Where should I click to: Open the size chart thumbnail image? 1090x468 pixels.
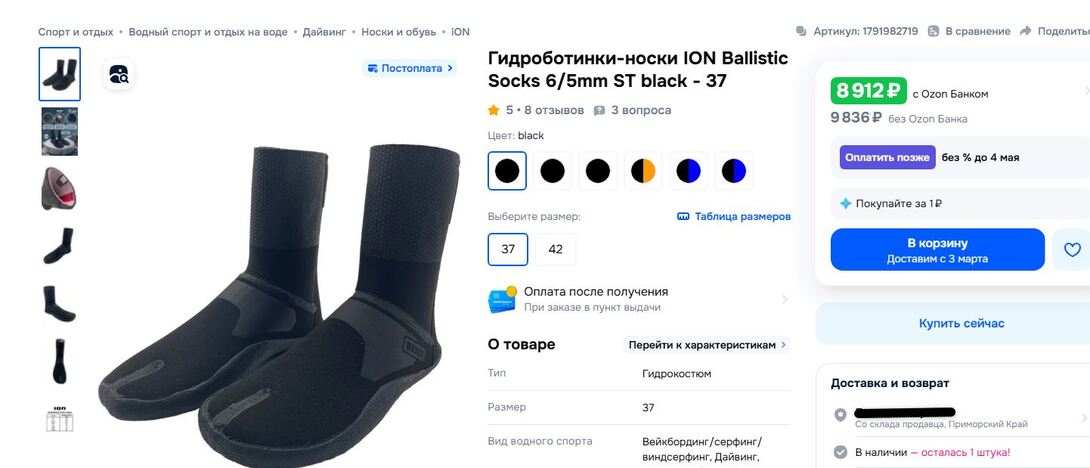tap(60, 418)
